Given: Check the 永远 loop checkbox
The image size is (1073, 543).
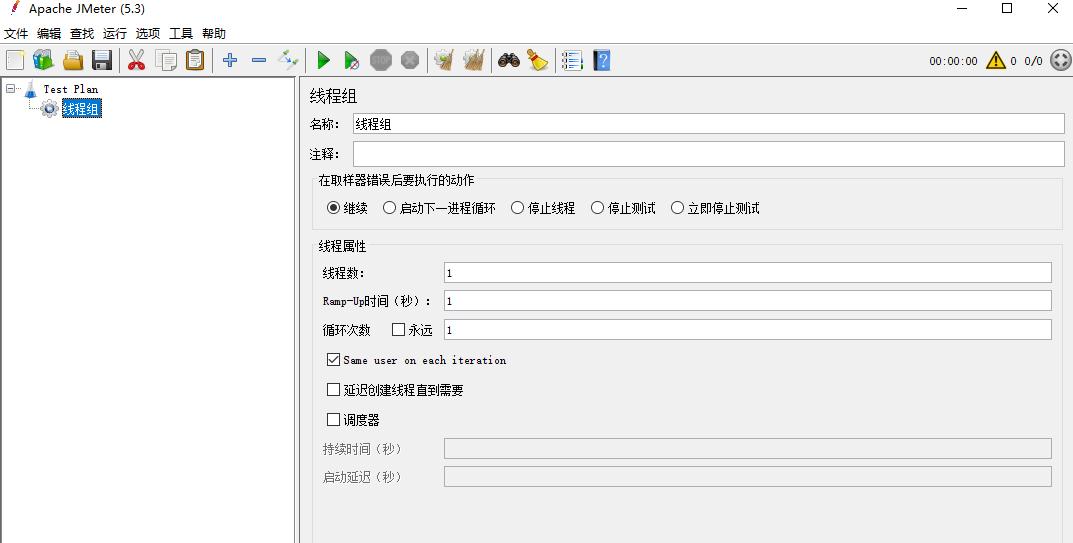Looking at the screenshot, I should (x=398, y=329).
